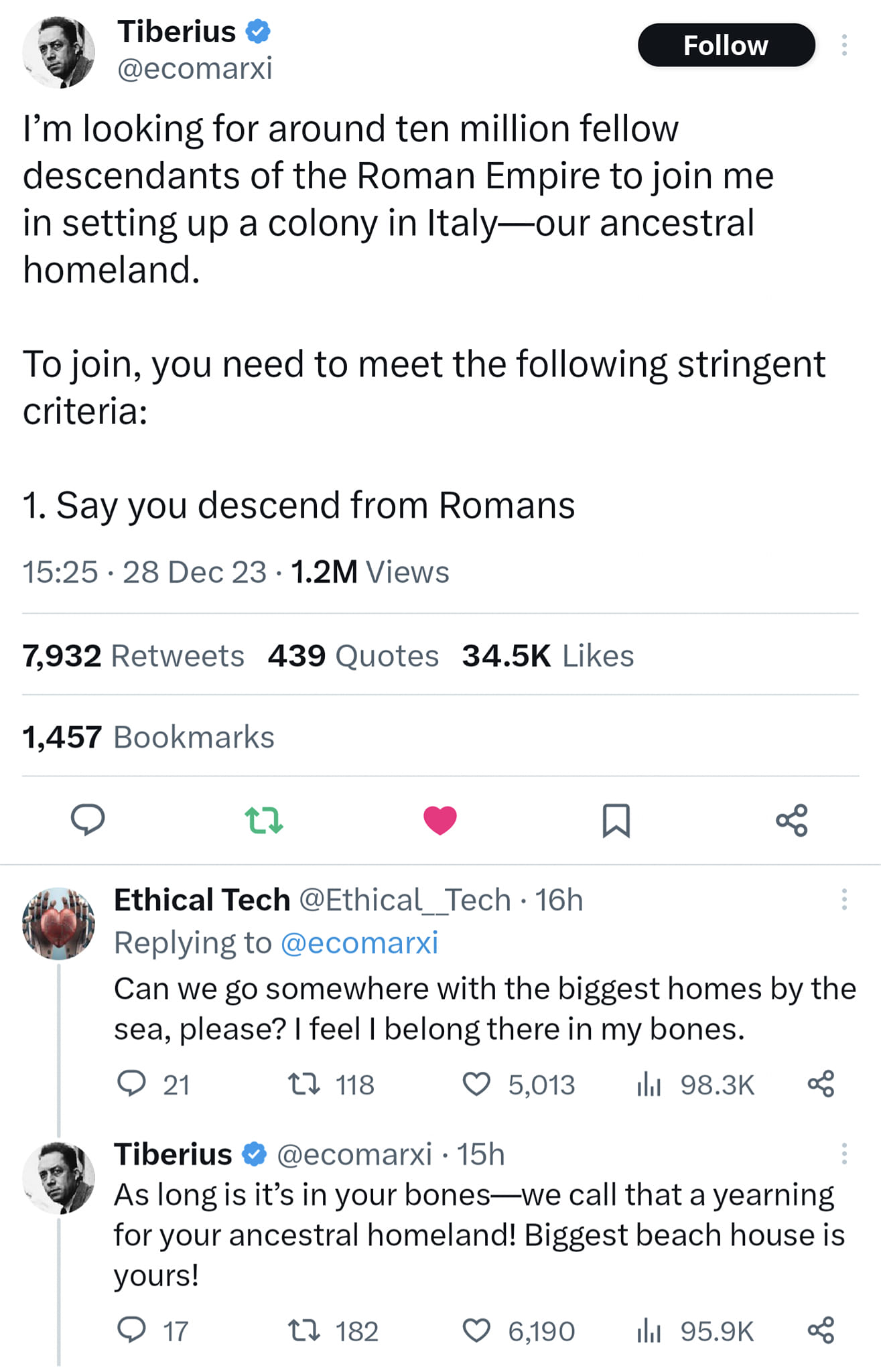Open more options on Tiberius's reply
Screen dimensions: 881x1372
point(844,1154)
